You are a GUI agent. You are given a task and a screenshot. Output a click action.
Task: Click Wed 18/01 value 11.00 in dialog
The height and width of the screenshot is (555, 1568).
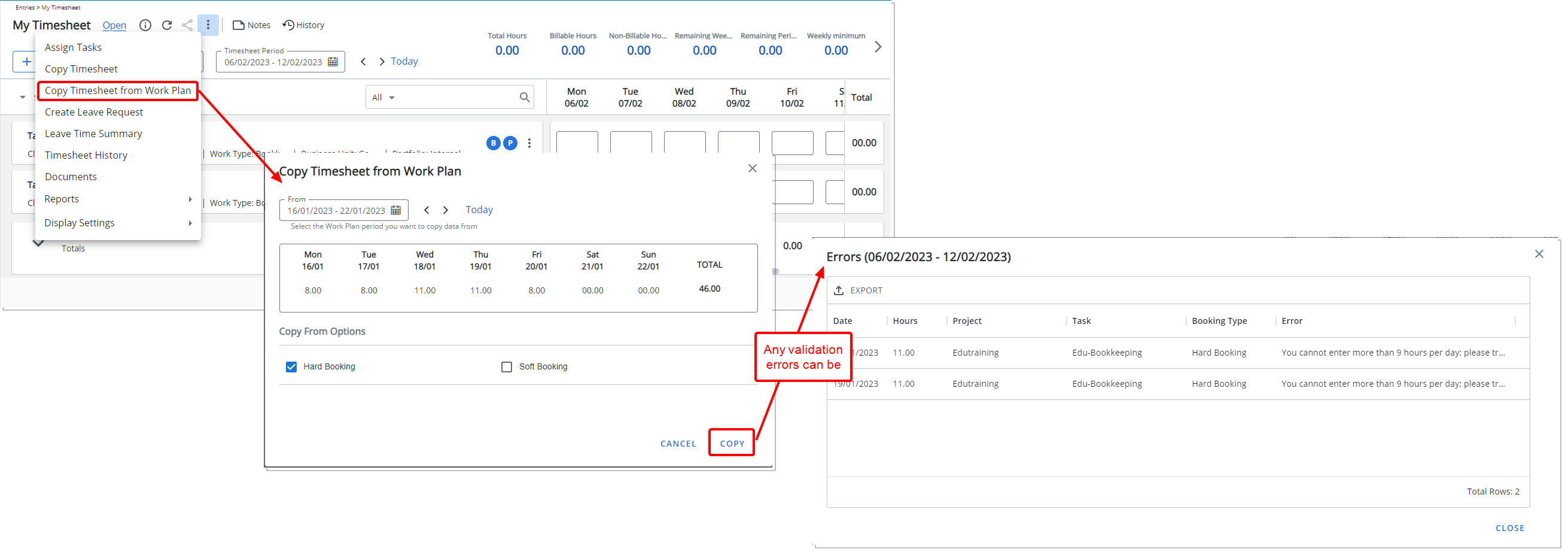tap(425, 290)
